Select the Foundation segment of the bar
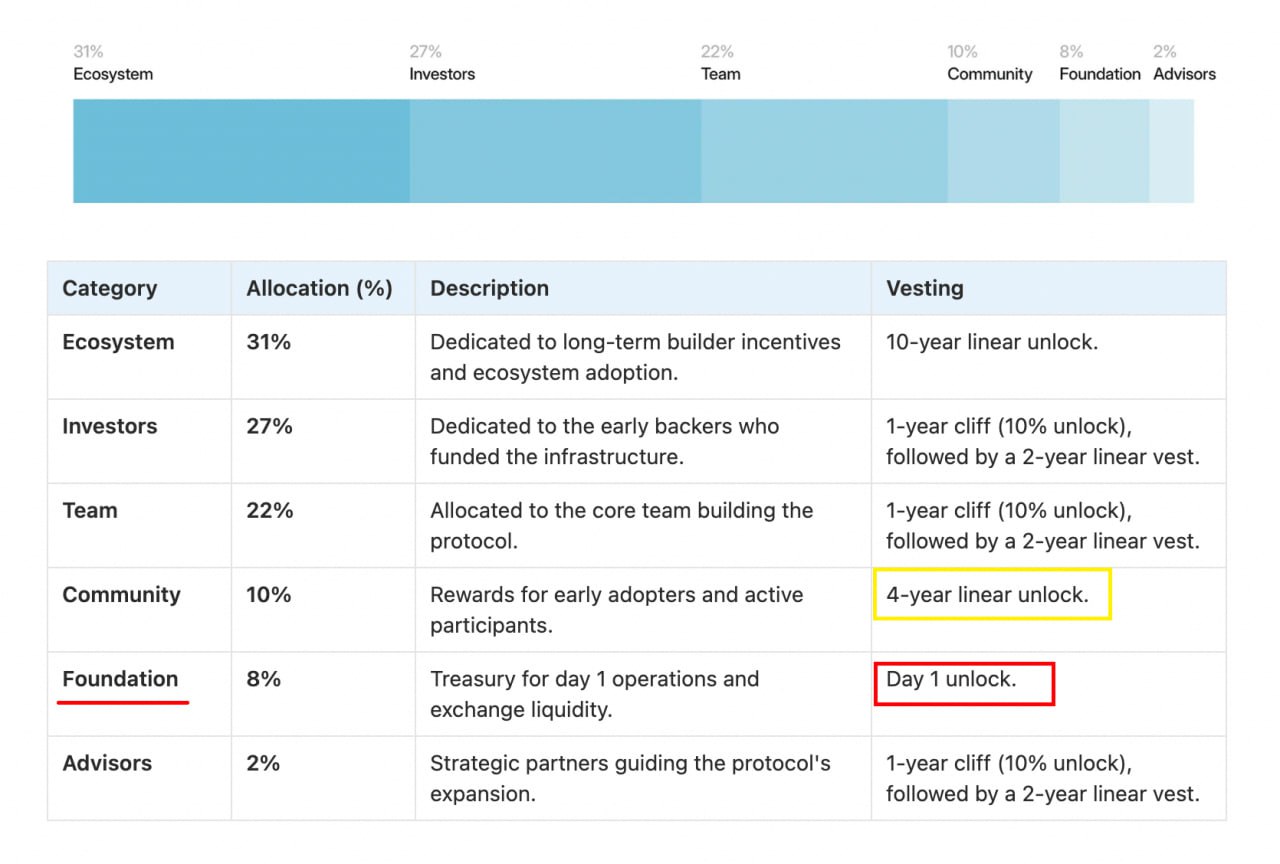 pyautogui.click(x=1104, y=151)
